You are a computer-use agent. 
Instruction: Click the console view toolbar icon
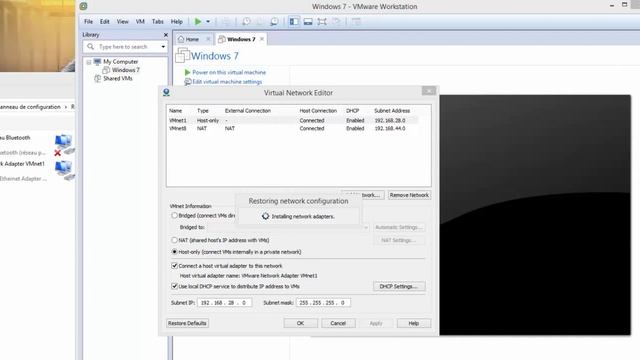pyautogui.click(x=356, y=22)
